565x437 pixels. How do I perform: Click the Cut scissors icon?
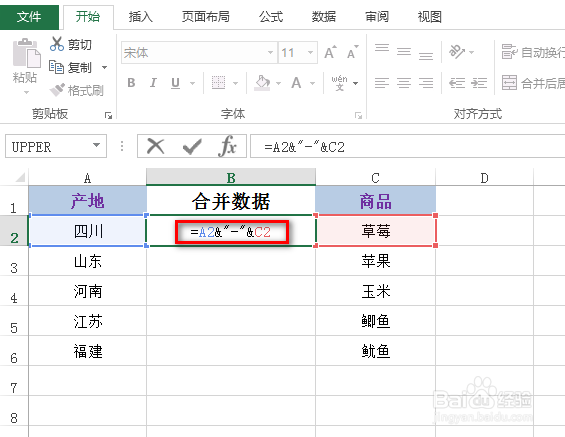(57, 44)
